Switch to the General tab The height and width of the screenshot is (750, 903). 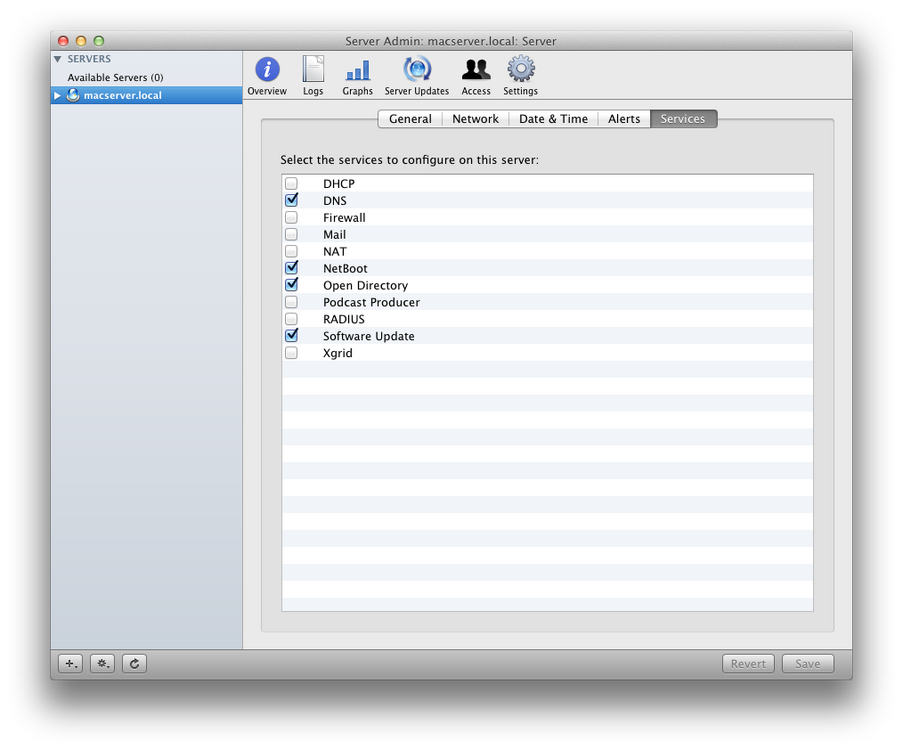tap(410, 119)
